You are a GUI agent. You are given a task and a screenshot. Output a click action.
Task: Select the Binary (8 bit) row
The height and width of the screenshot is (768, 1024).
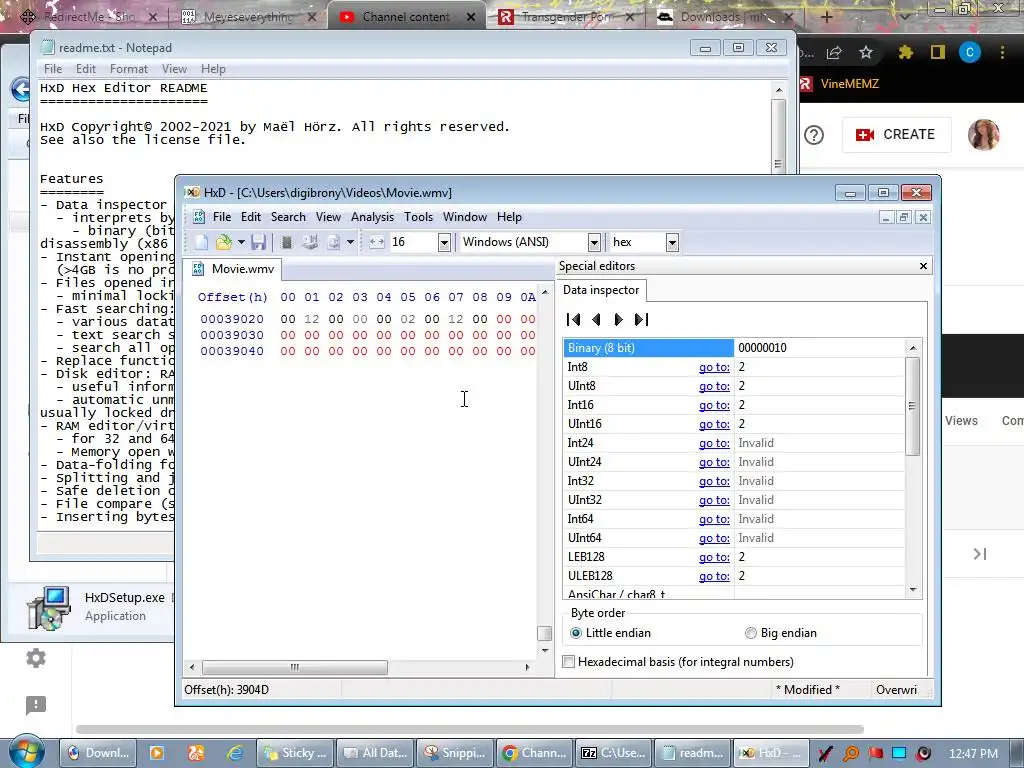click(x=734, y=347)
